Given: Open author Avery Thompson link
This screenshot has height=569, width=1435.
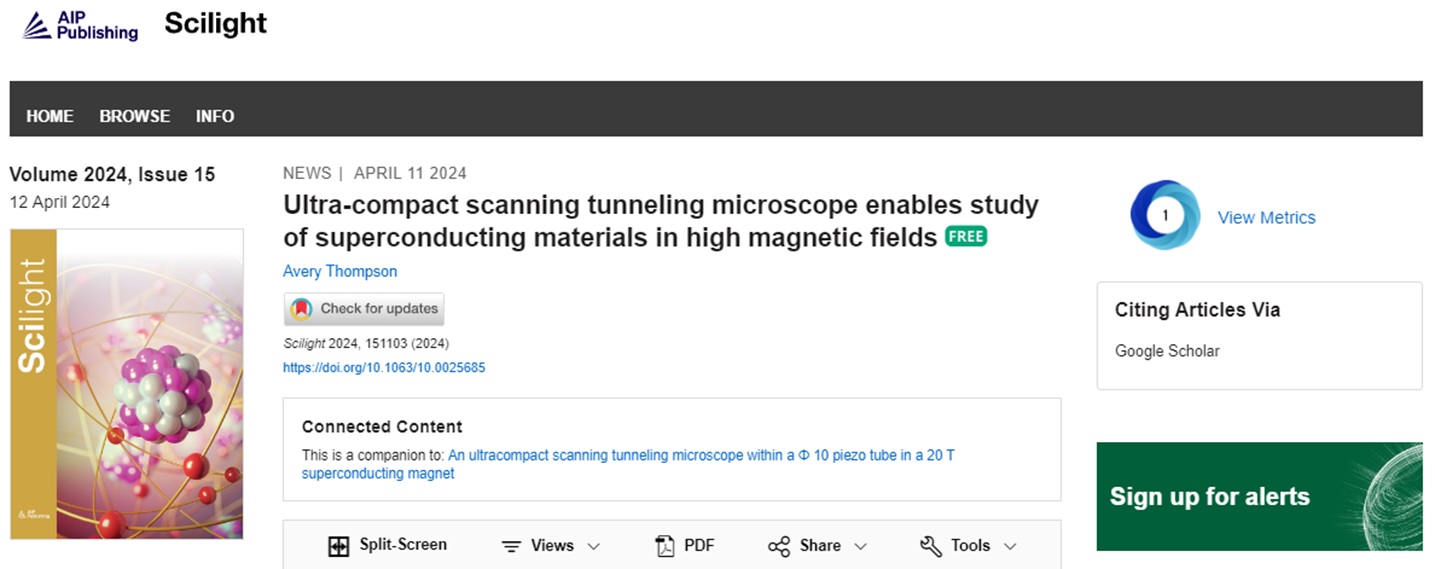Looking at the screenshot, I should (340, 271).
